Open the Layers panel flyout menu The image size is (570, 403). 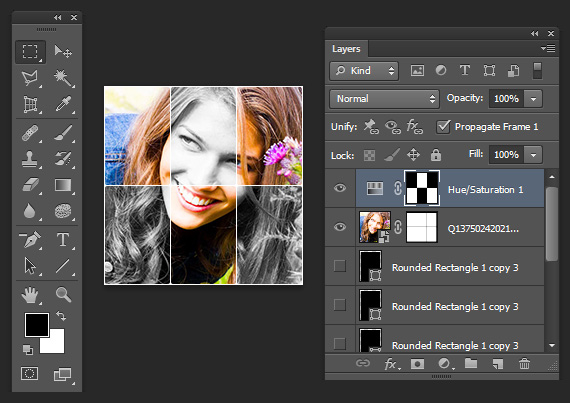tap(548, 48)
